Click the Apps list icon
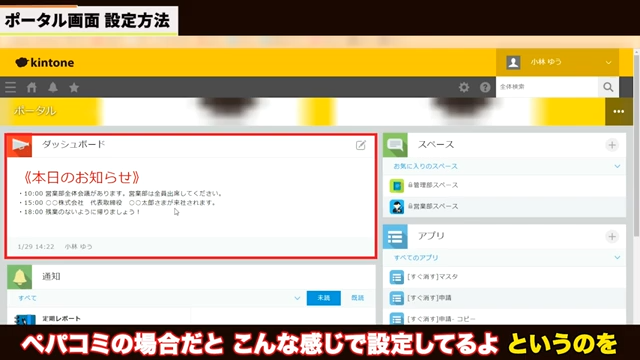This screenshot has width=640, height=360. click(395, 237)
